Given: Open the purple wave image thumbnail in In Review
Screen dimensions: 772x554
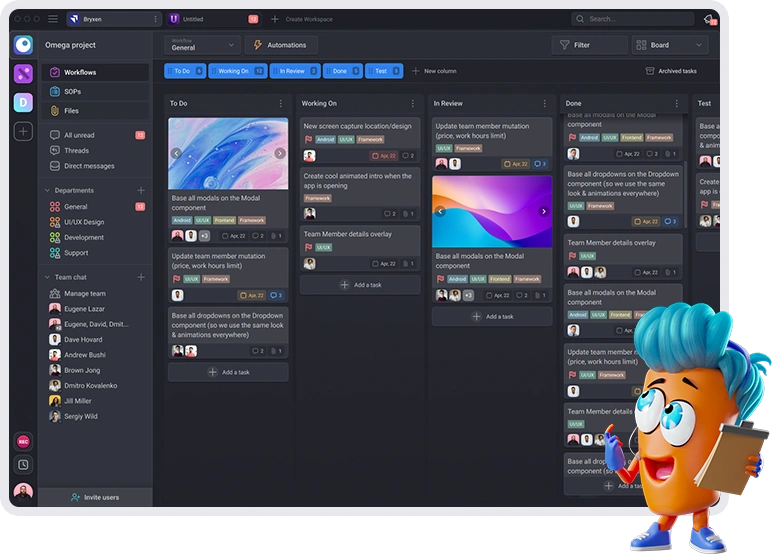Looking at the screenshot, I should click(492, 211).
